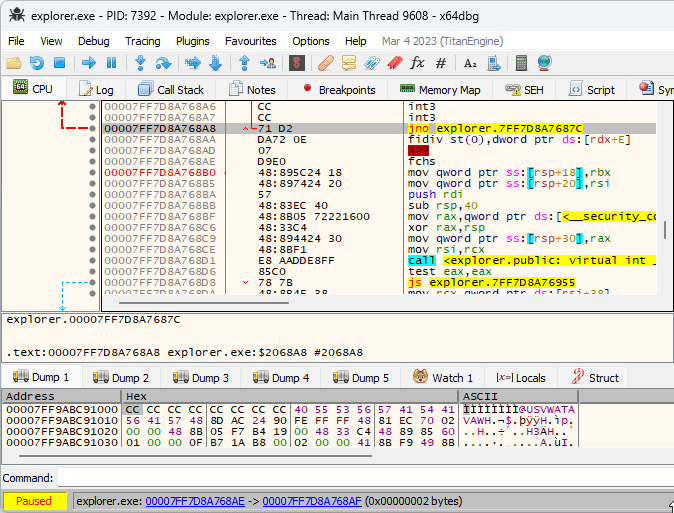Open the Functions fx icon
The height and width of the screenshot is (513, 674).
coord(417,63)
